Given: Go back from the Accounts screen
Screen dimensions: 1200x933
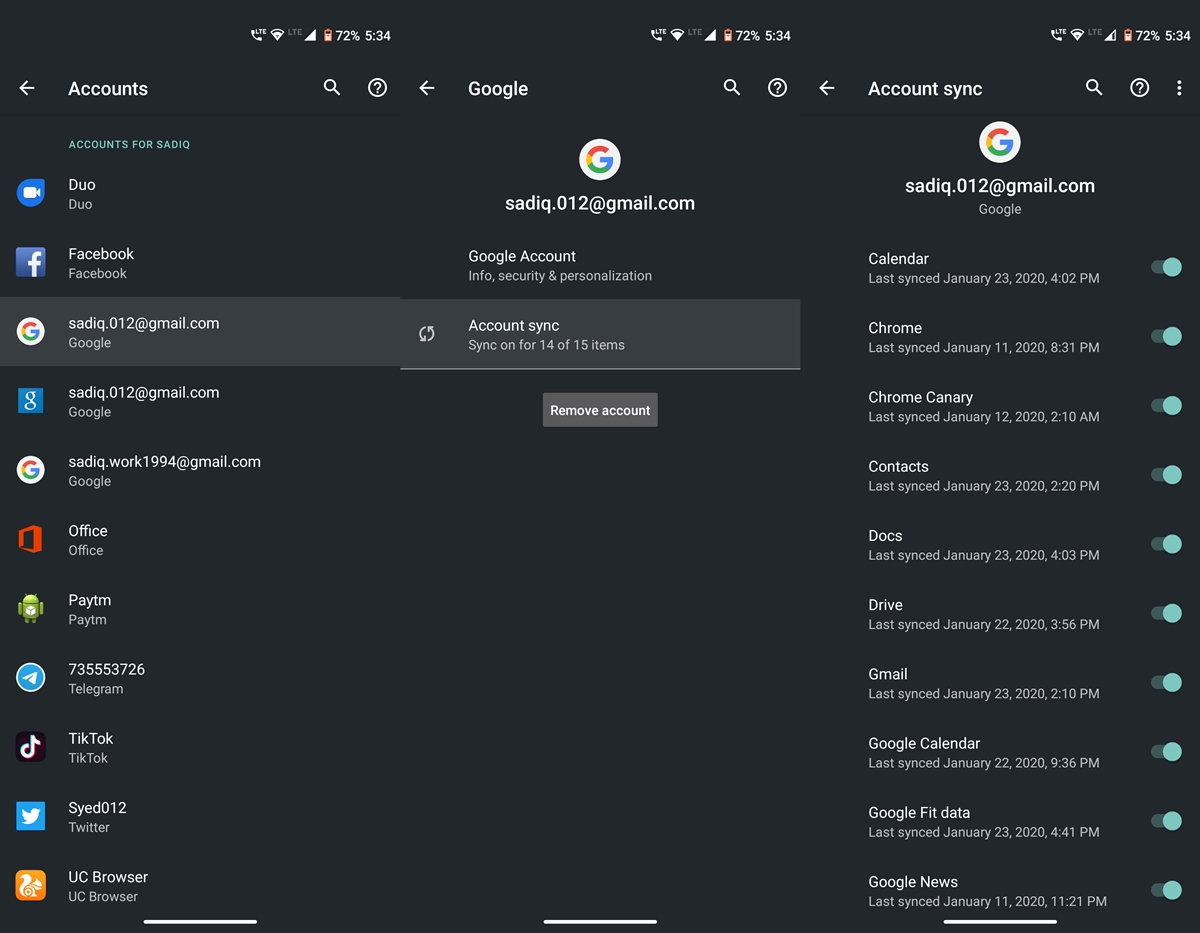Looking at the screenshot, I should click(x=27, y=88).
